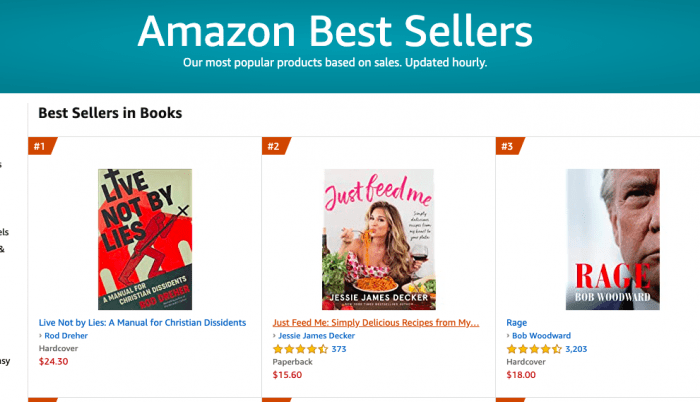This screenshot has width=700, height=402.
Task: Click the Amazon Best Sellers banner heading
Action: point(335,32)
